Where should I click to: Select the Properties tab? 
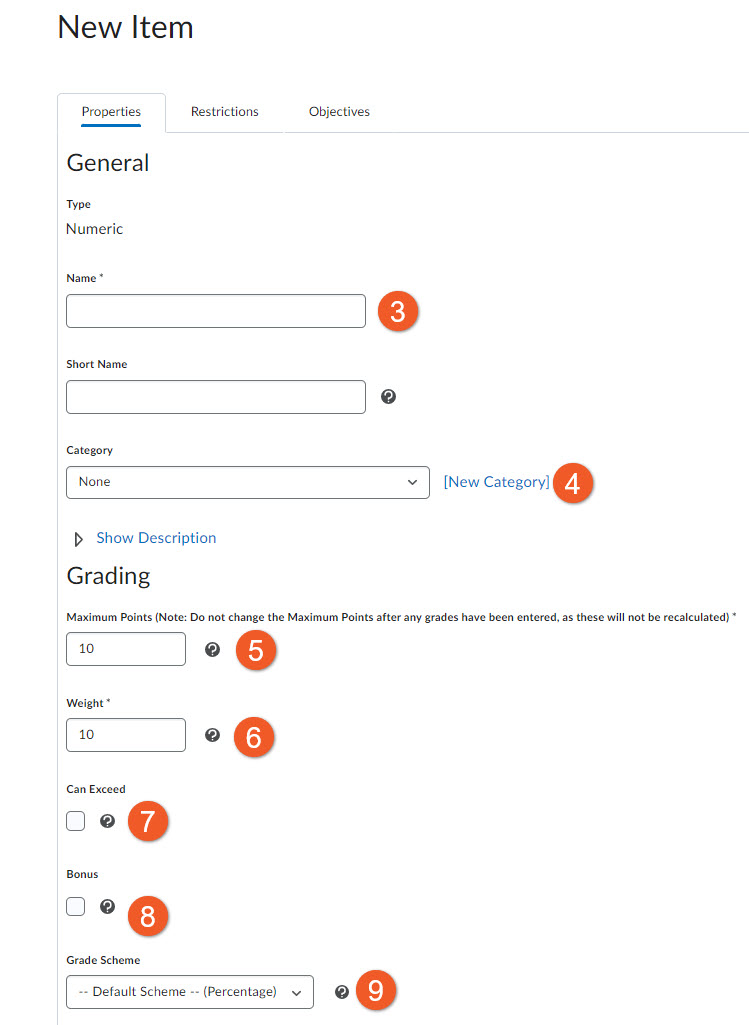point(111,112)
